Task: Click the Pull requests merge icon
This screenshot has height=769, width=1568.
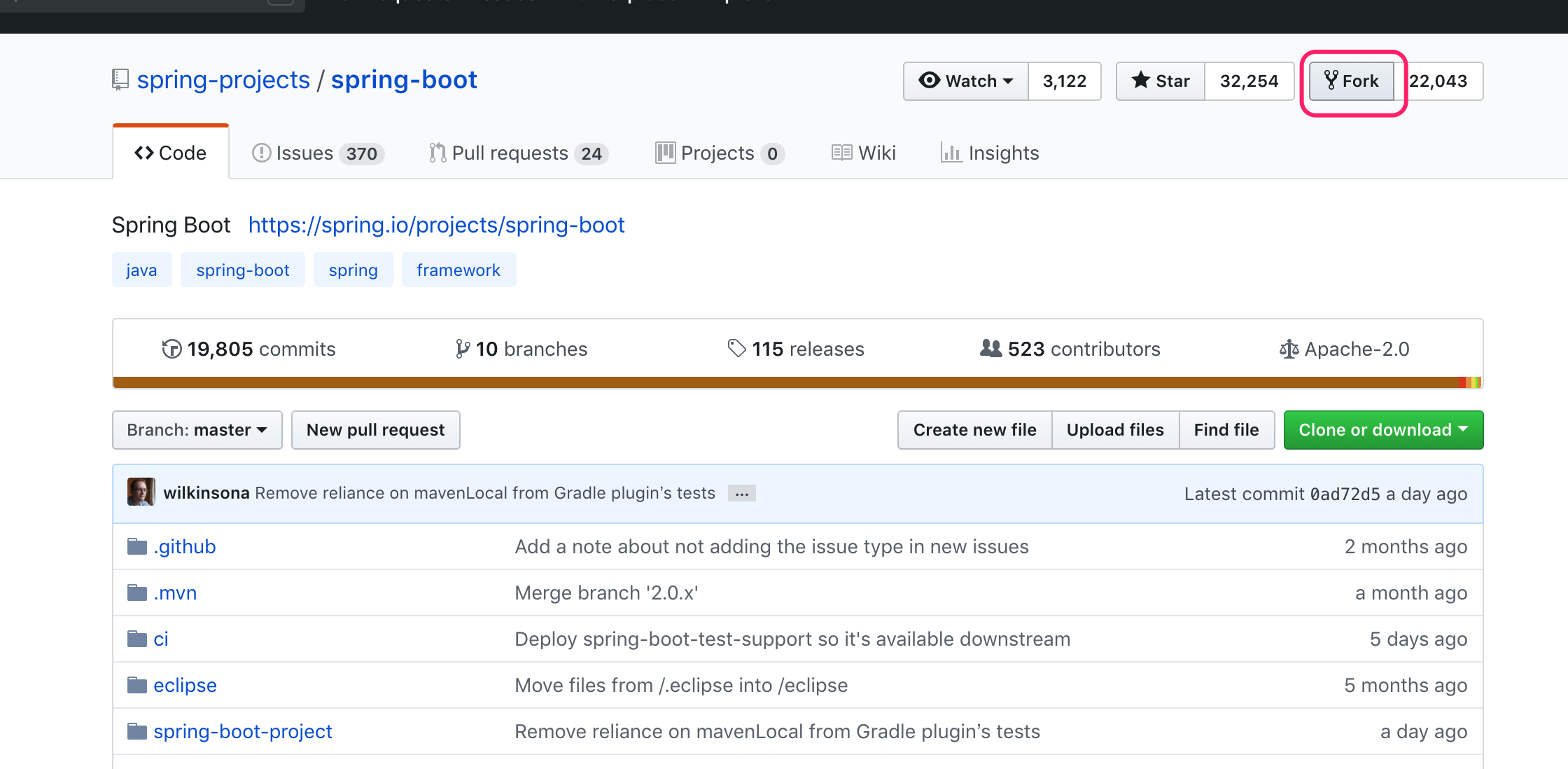Action: [437, 153]
